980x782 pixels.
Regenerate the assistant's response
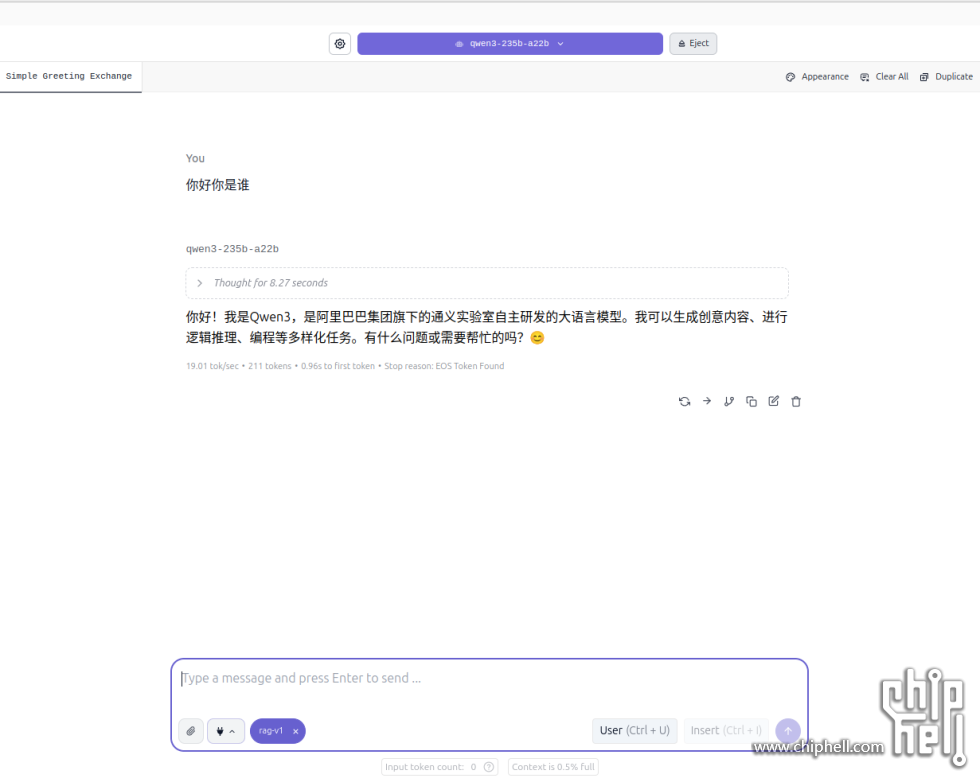684,401
